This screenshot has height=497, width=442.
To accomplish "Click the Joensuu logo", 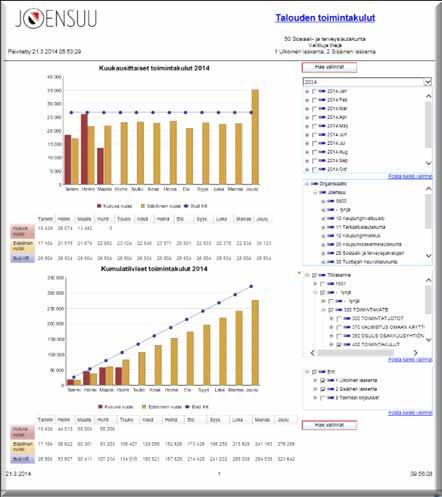I will point(56,19).
